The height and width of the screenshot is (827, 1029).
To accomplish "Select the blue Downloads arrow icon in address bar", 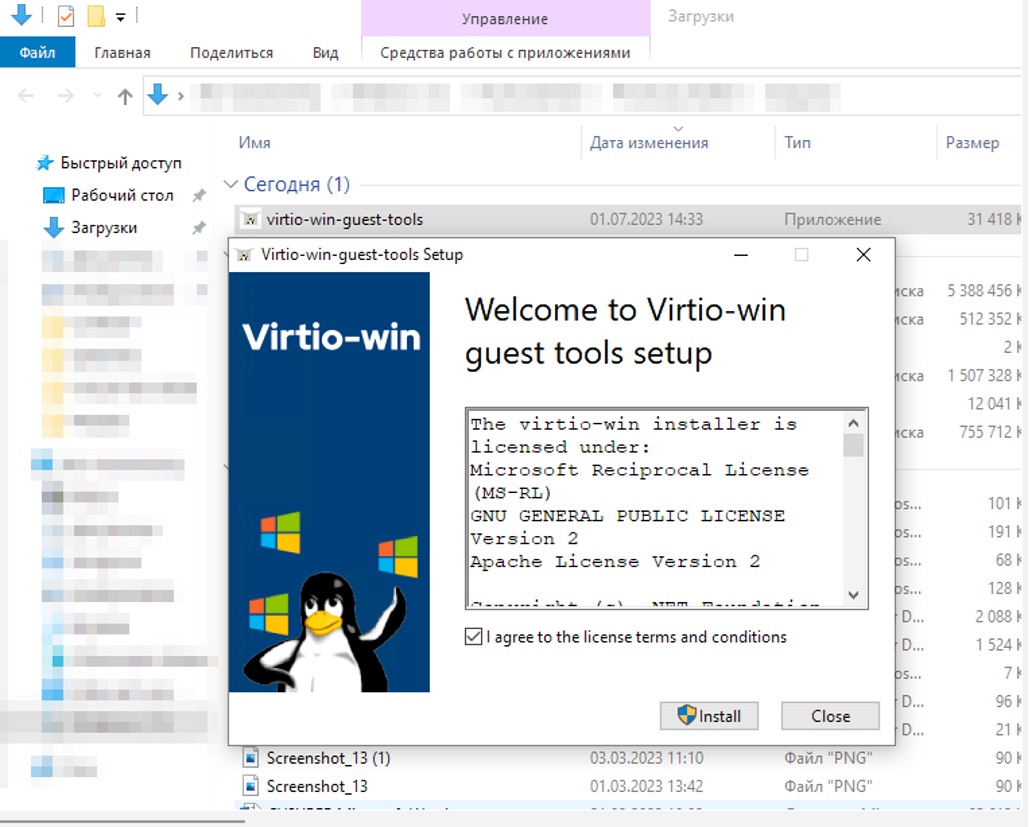I will click(x=157, y=96).
